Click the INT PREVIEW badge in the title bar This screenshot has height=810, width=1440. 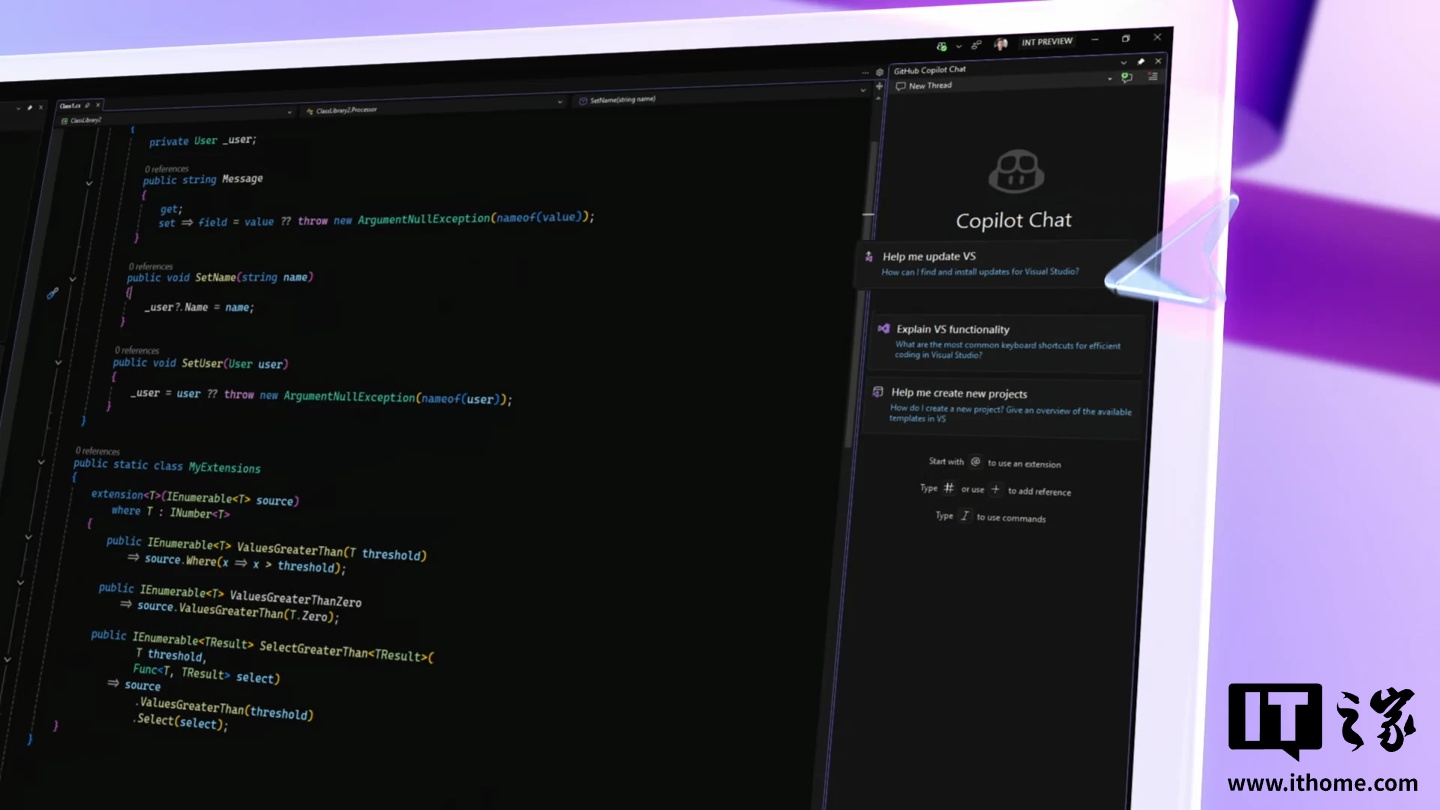pos(1046,41)
